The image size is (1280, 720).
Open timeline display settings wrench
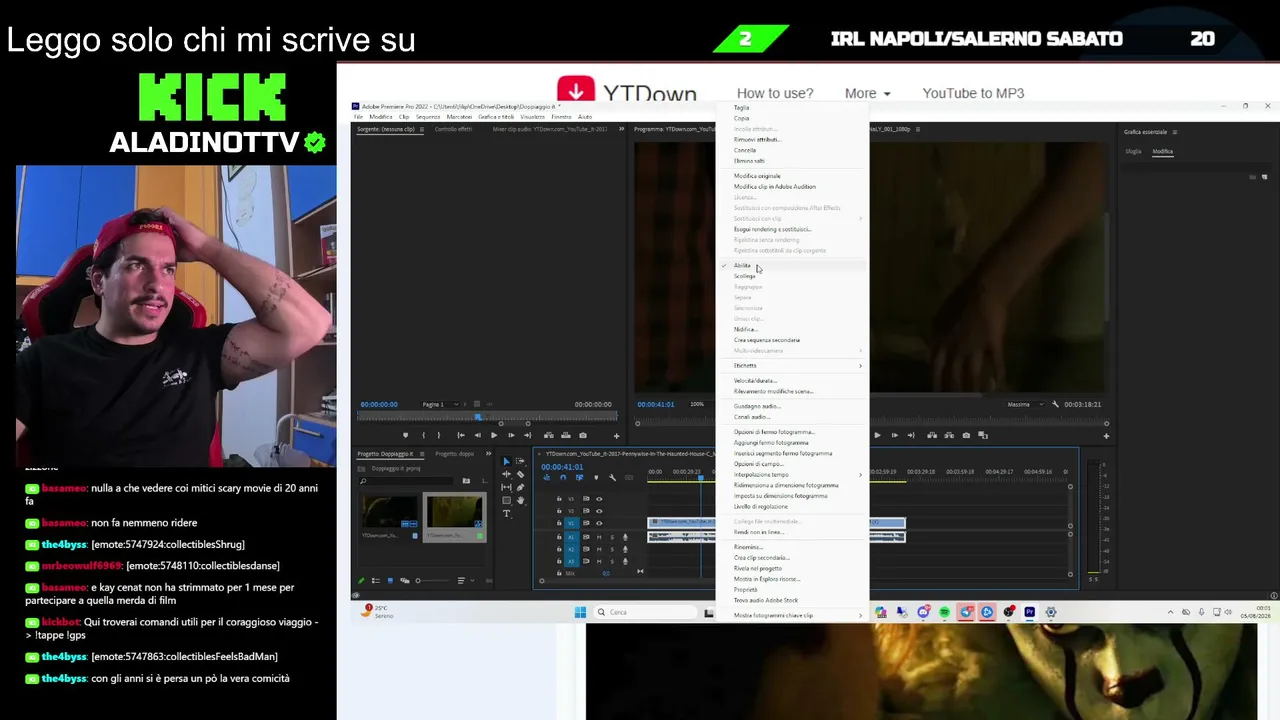click(x=612, y=477)
